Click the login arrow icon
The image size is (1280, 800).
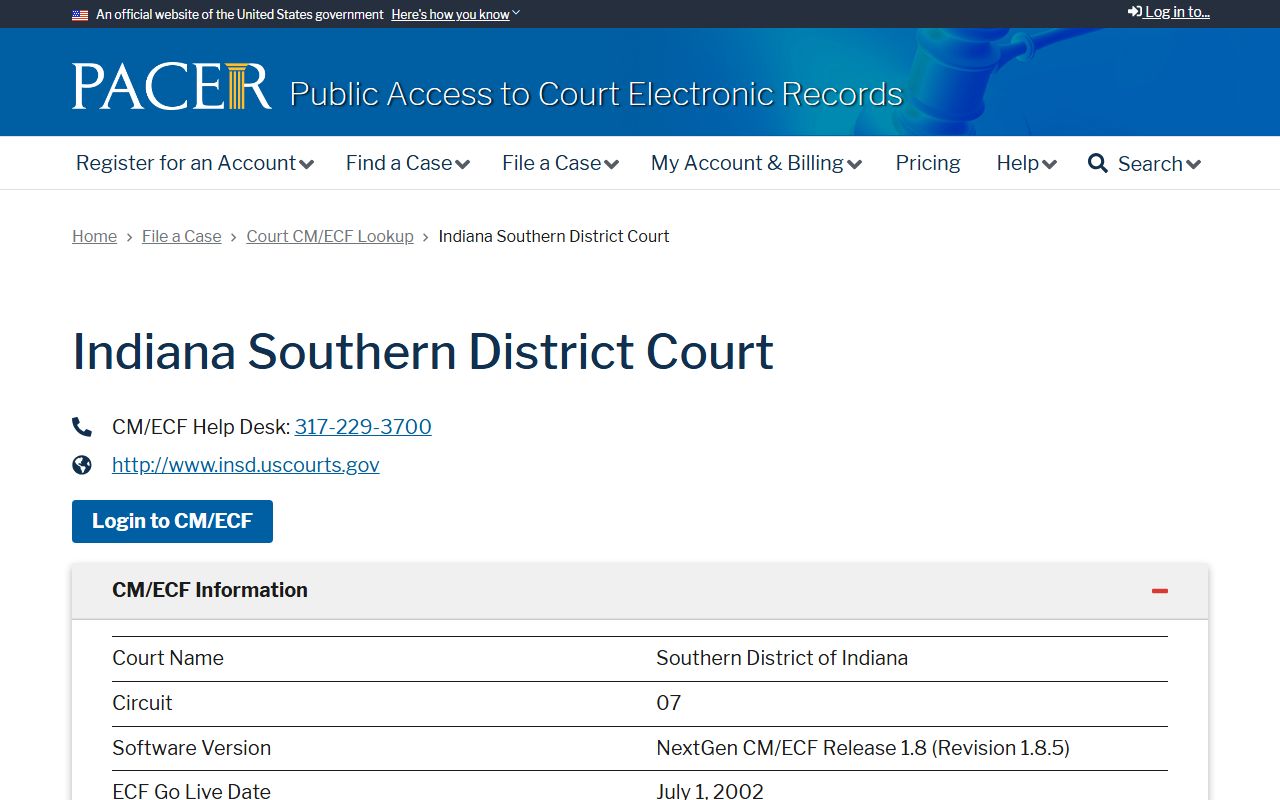tap(1135, 12)
